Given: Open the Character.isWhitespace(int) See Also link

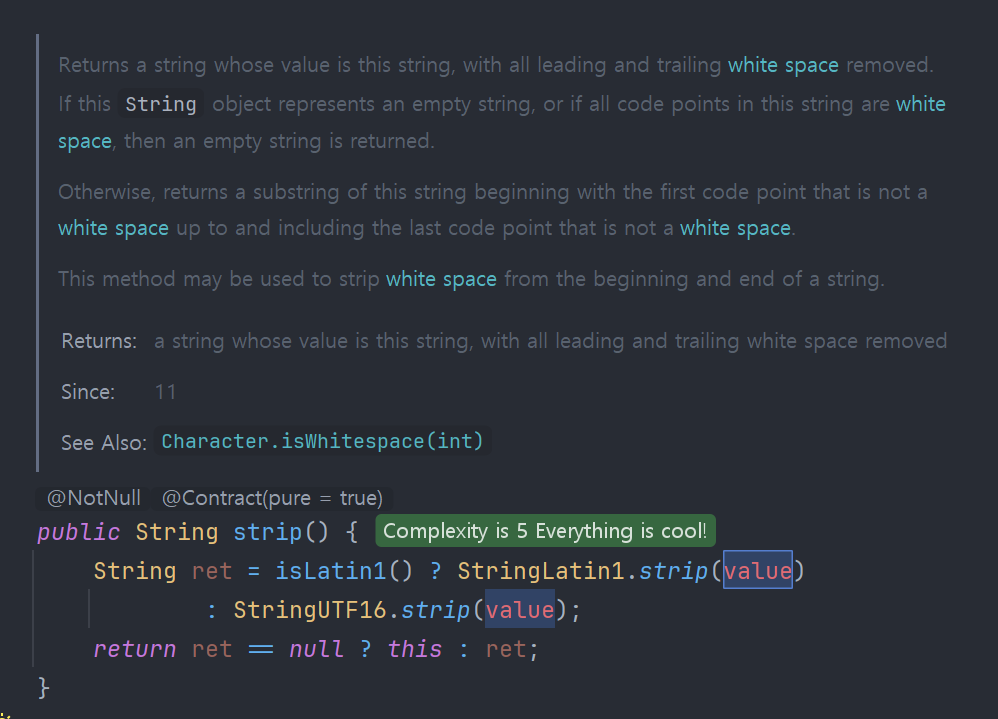Looking at the screenshot, I should tap(323, 441).
